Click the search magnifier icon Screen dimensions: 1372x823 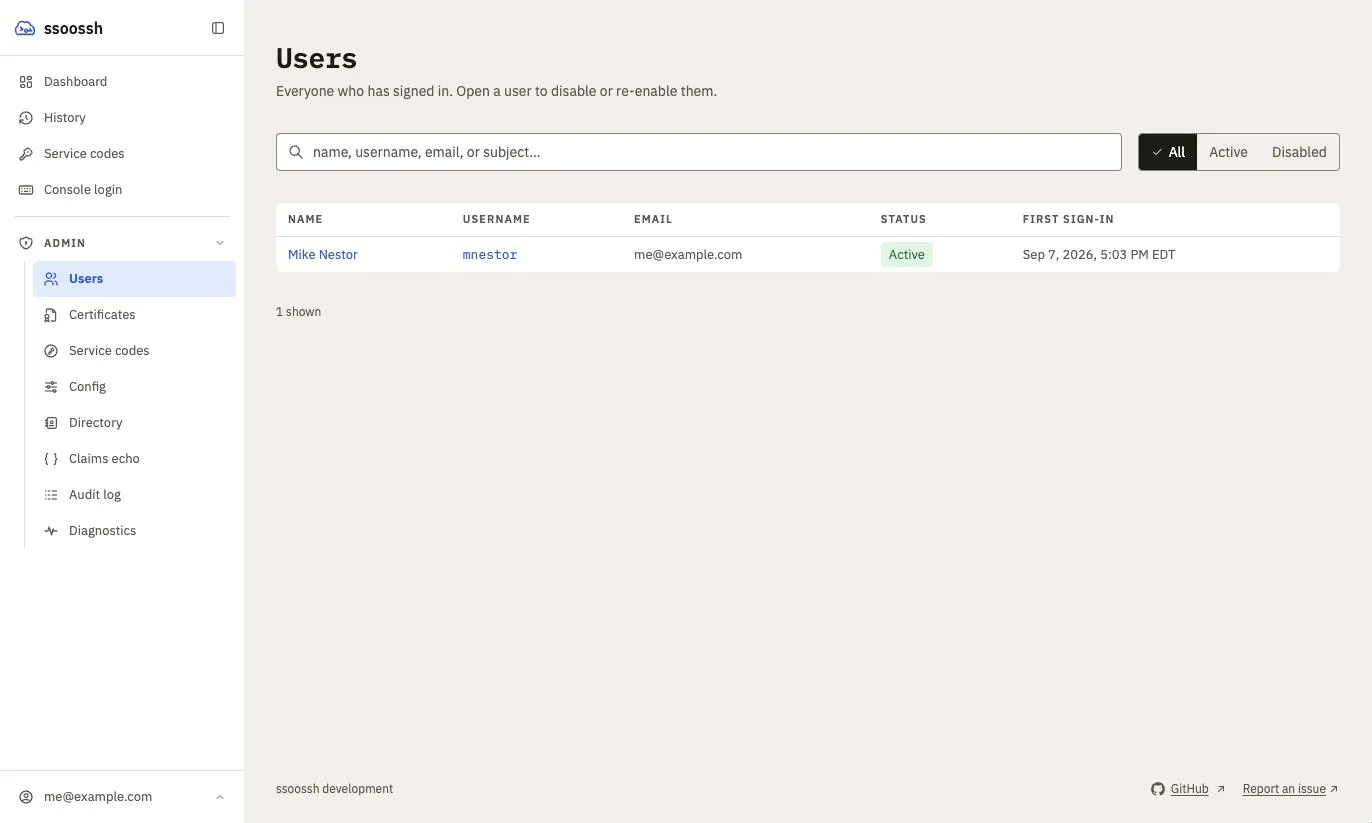pyautogui.click(x=296, y=152)
